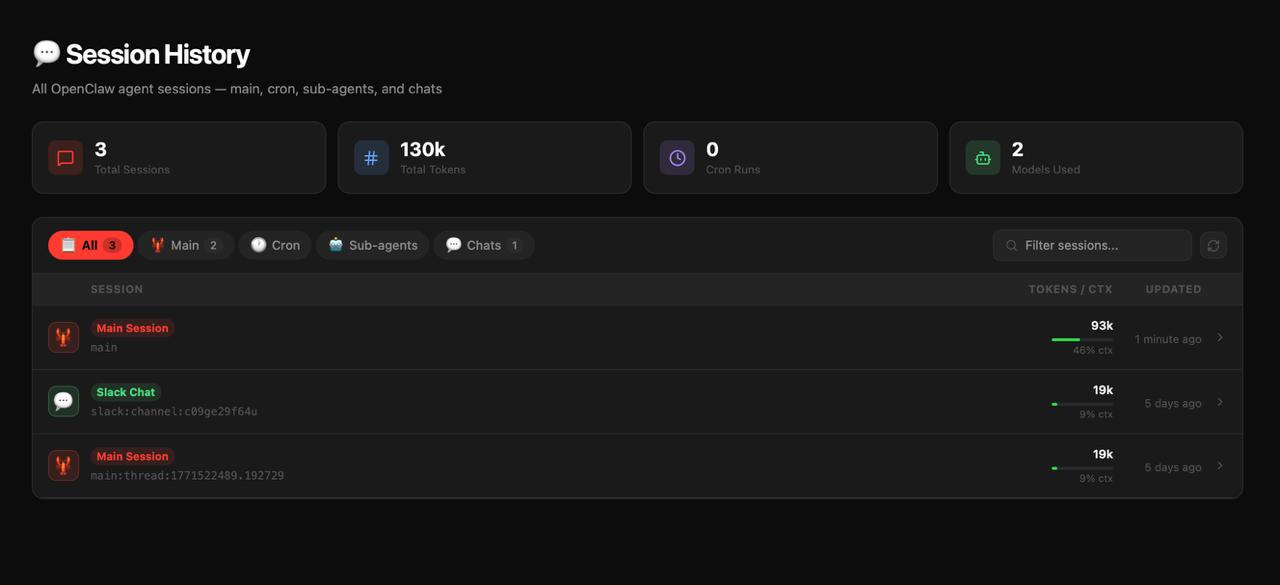Click the refresh sessions icon
Image resolution: width=1280 pixels, height=585 pixels.
click(1213, 245)
